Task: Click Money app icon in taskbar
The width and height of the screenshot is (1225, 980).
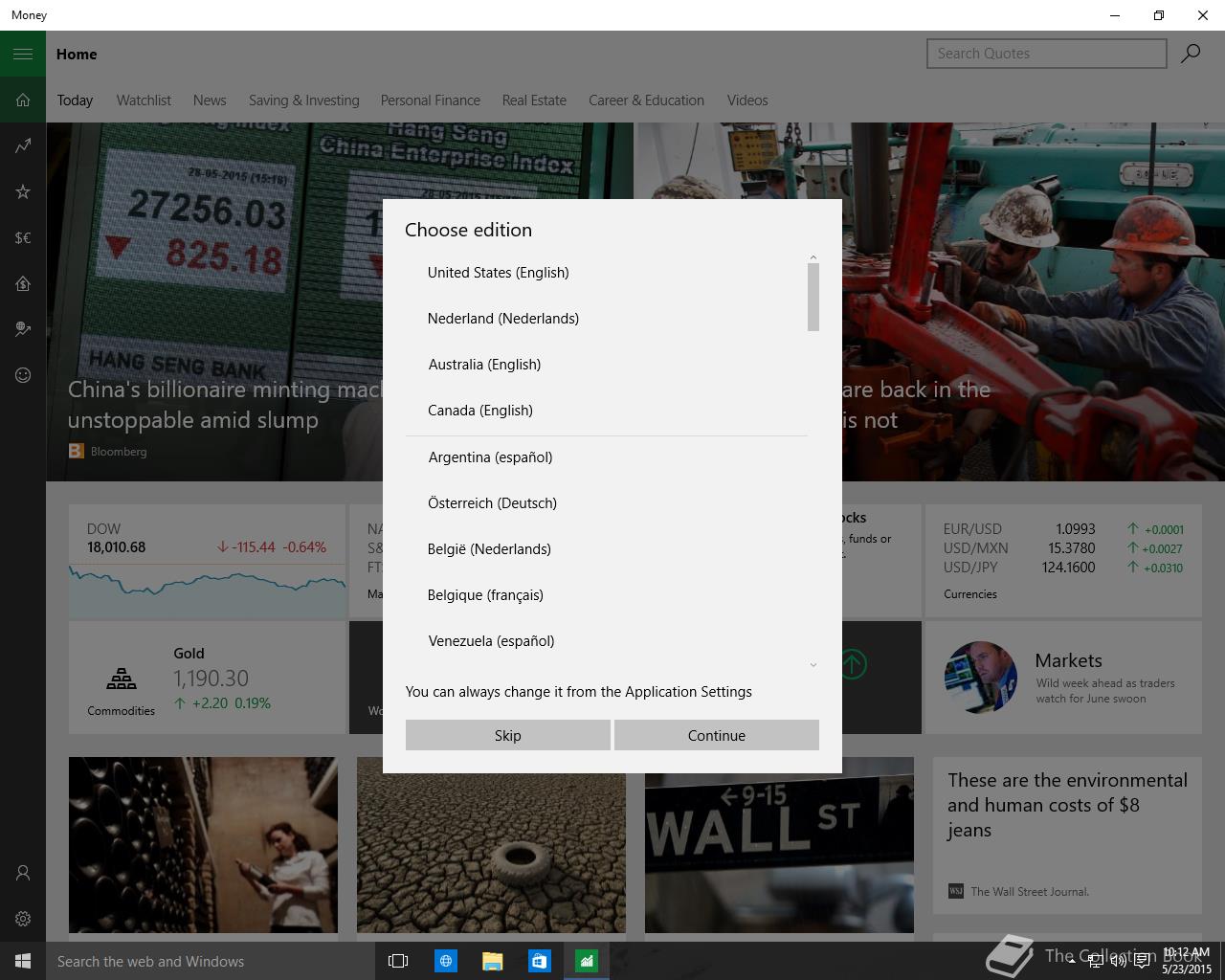Action: 586,961
